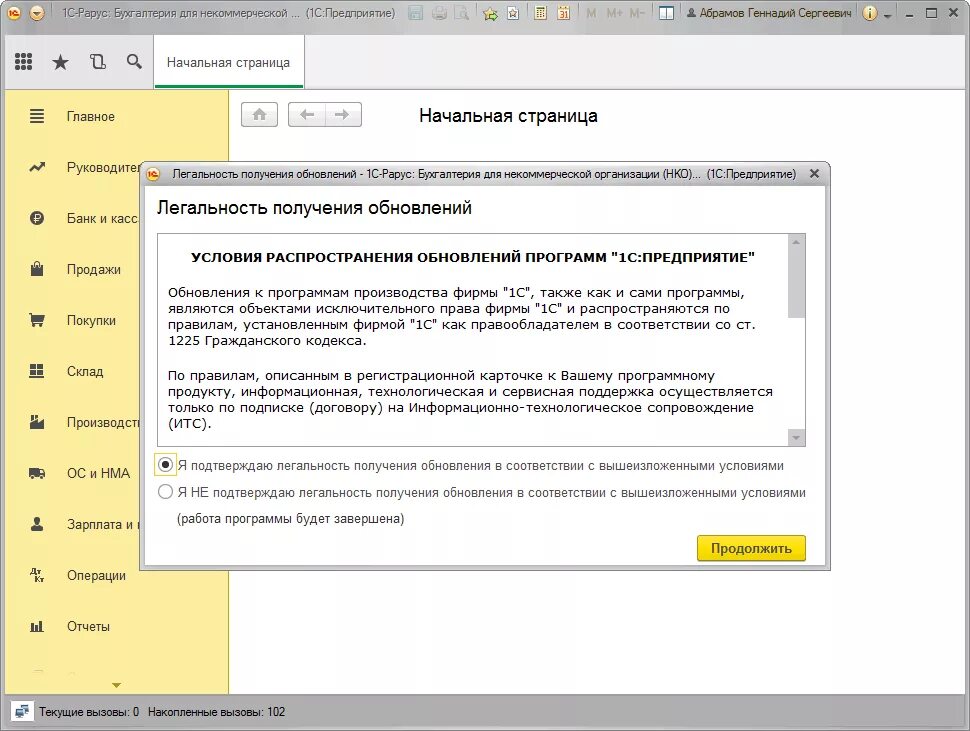This screenshot has width=970, height=731.
Task: Open the sections menu grid icon
Action: (24, 62)
